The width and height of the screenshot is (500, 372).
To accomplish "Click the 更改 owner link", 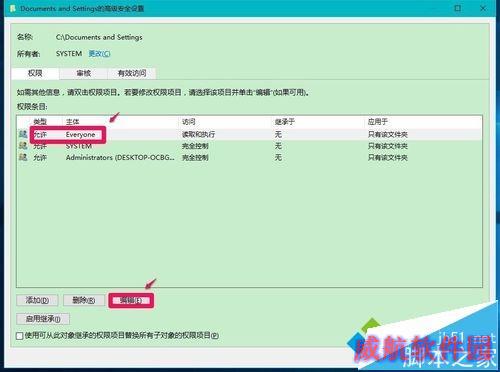I will click(x=99, y=54).
